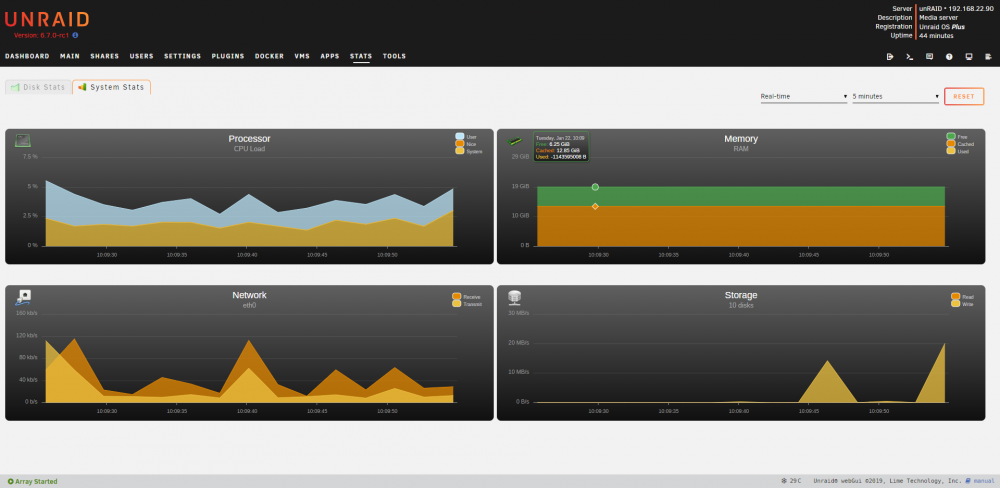Click the fan temperature icon in the footer
The width and height of the screenshot is (1000, 488).
tap(783, 481)
